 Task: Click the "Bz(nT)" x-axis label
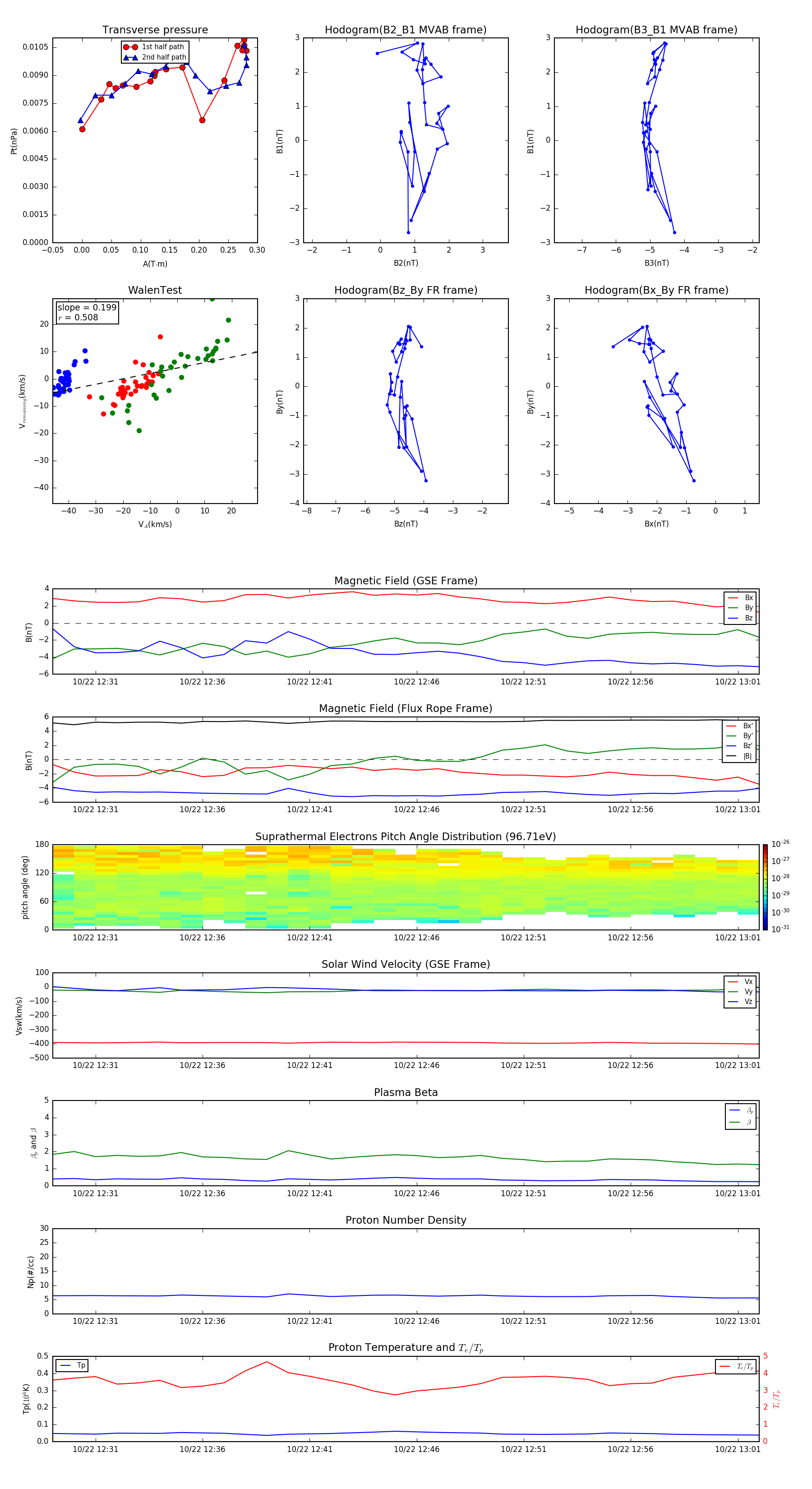click(406, 524)
